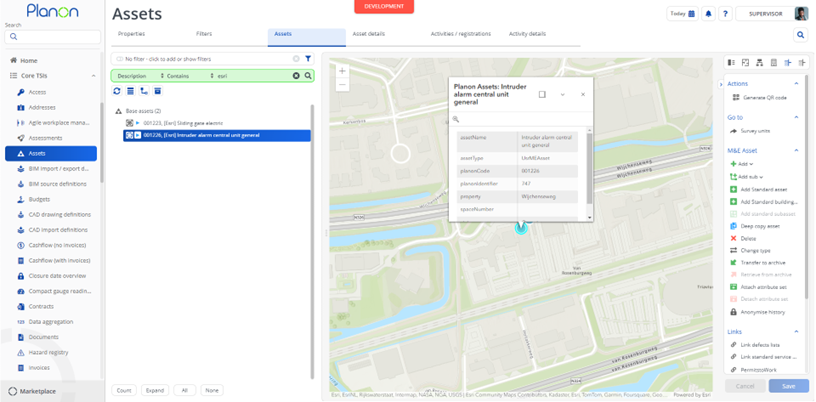Click the blue funnel filter icon
816x402 pixels.
(x=308, y=59)
